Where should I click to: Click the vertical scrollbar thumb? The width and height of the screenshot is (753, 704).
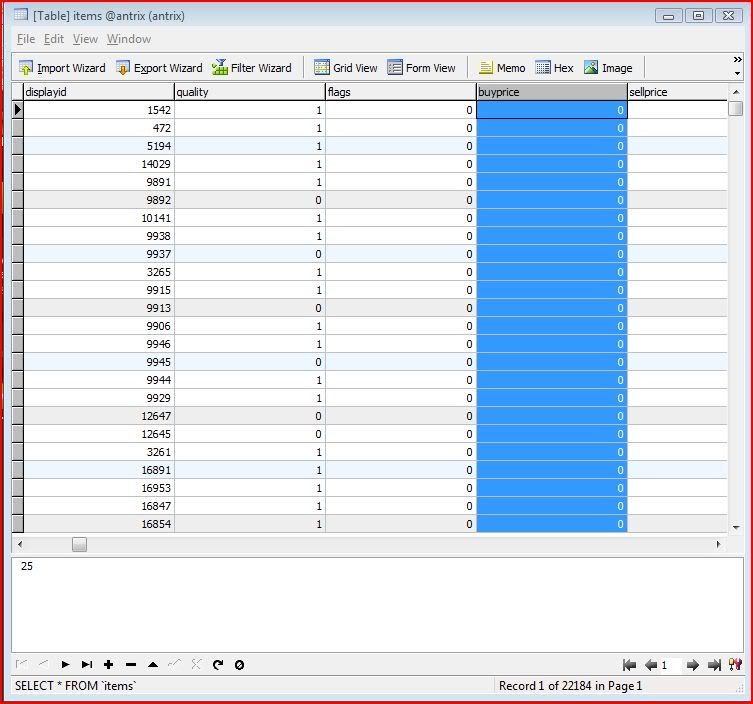(x=736, y=109)
